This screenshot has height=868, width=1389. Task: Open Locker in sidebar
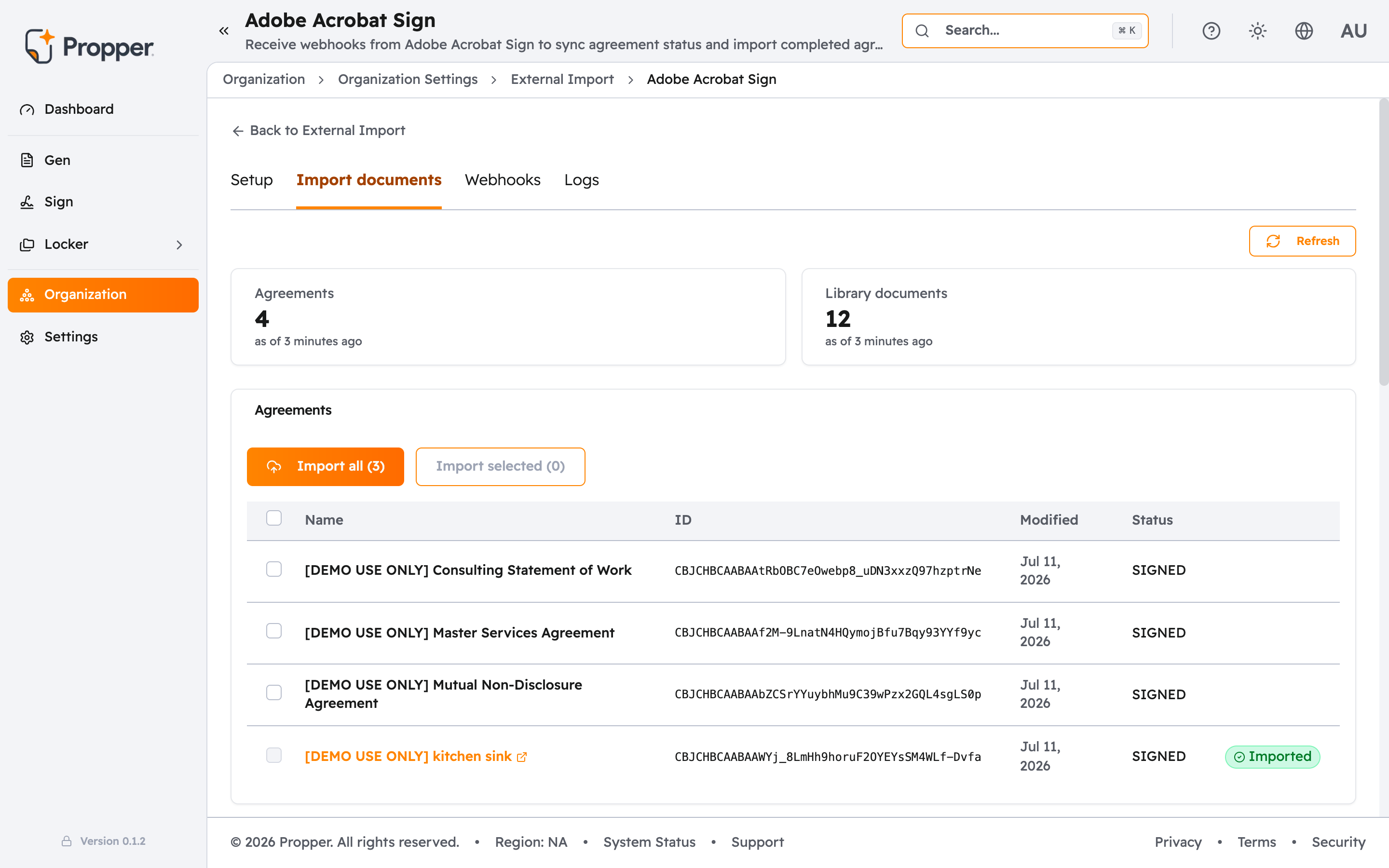[103, 244]
